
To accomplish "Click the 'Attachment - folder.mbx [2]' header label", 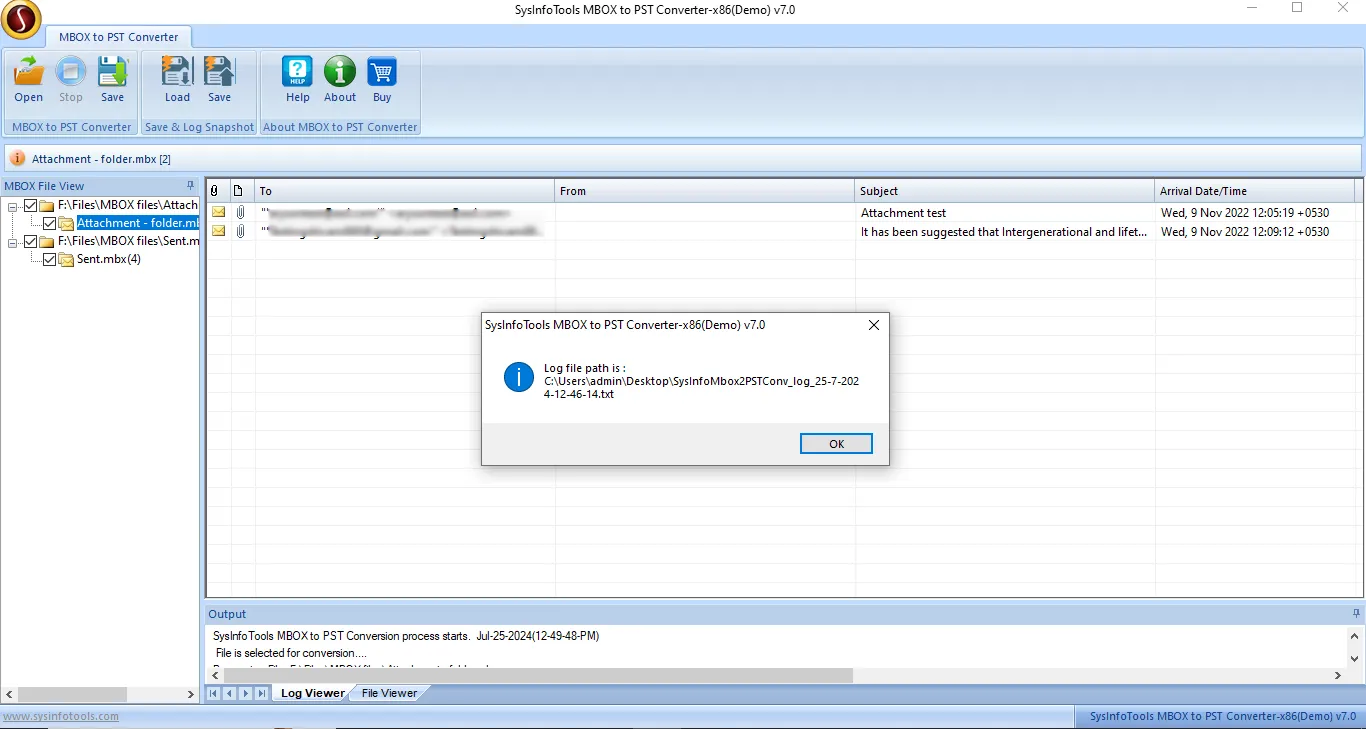I will coord(101,159).
